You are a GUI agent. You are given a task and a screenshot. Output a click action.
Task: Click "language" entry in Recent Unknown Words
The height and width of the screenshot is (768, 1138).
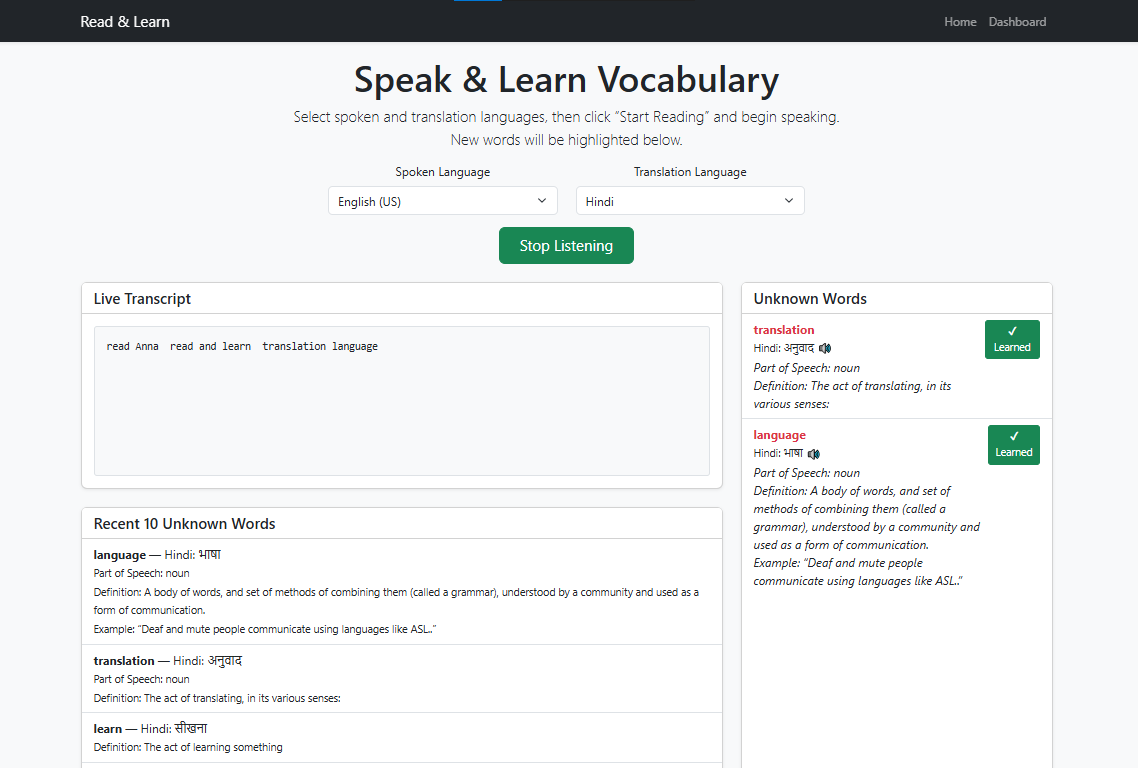(119, 555)
